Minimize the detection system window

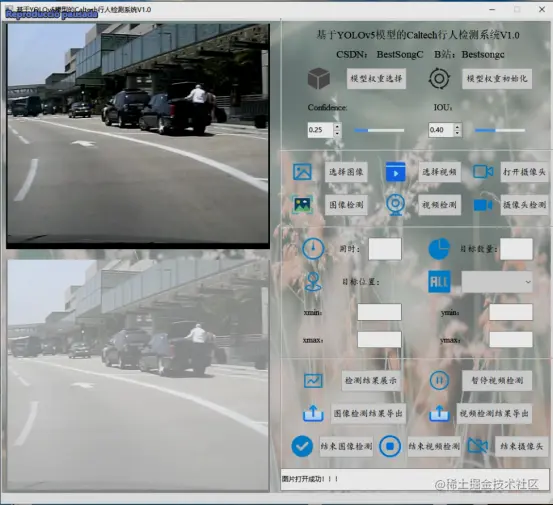click(x=492, y=10)
